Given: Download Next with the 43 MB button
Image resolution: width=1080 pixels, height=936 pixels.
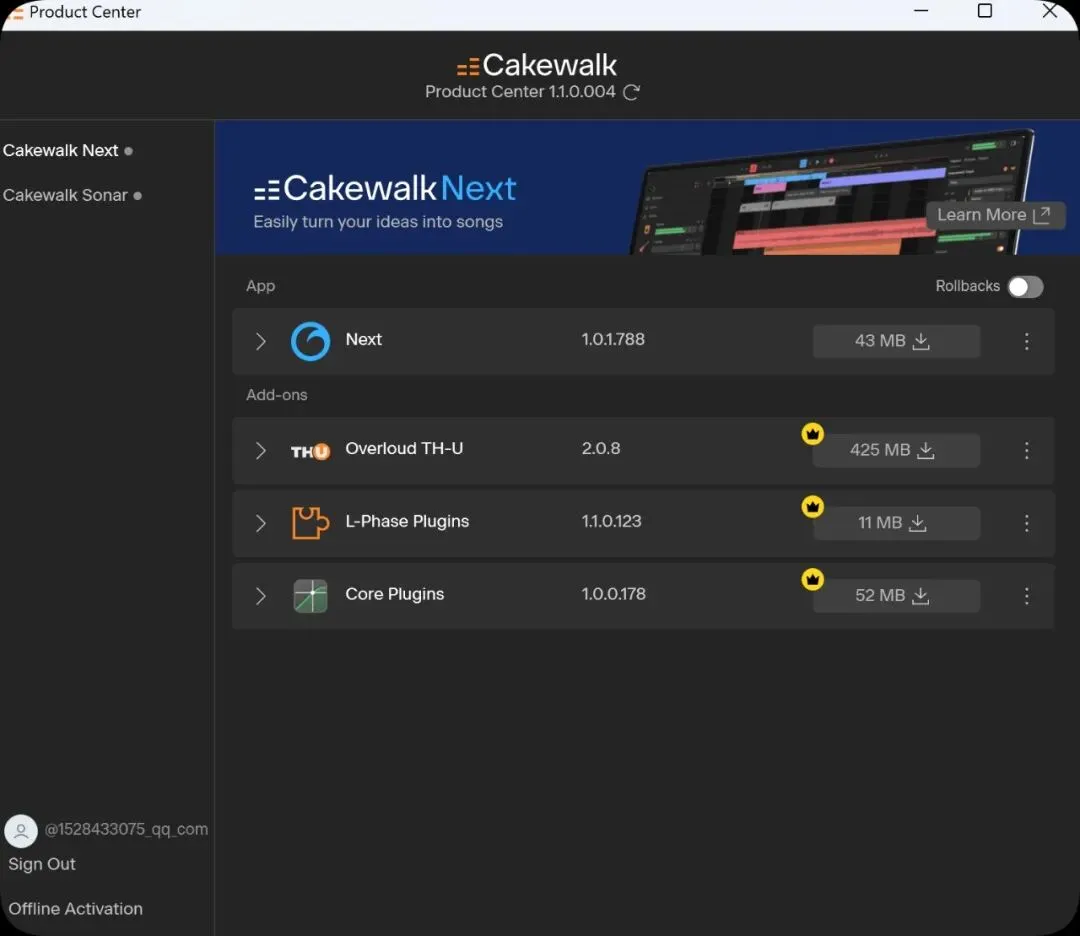Looking at the screenshot, I should pyautogui.click(x=896, y=341).
